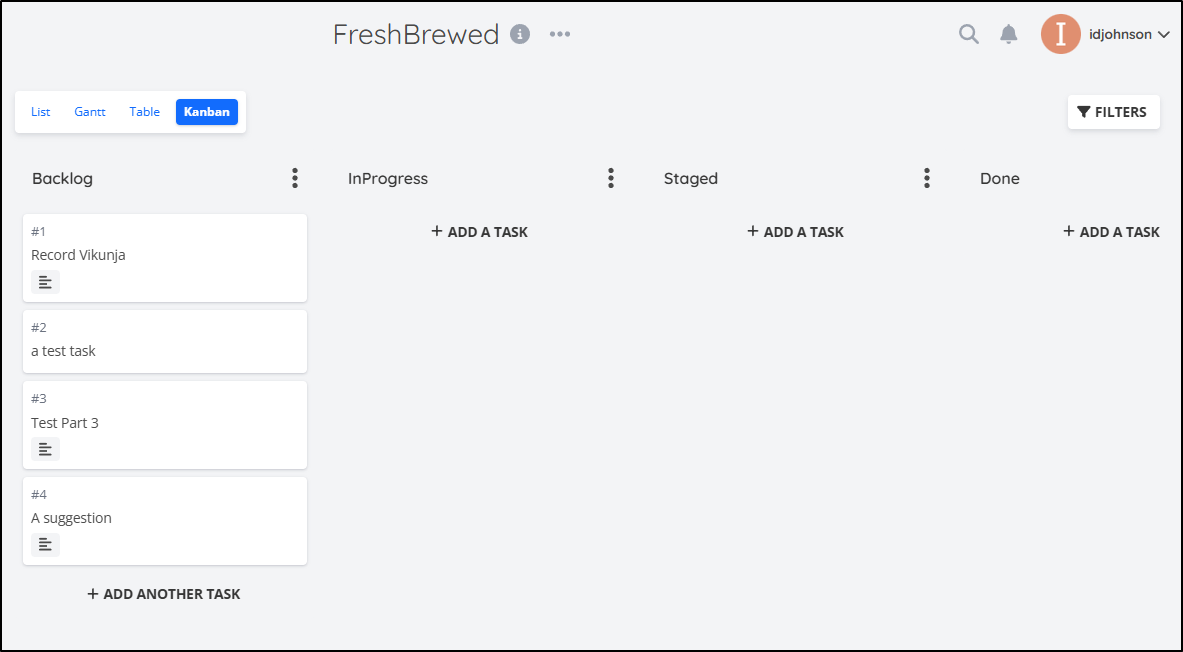Screen dimensions: 1183x652
Task: Expand the idjohnson user dropdown chevron
Action: click(1164, 35)
